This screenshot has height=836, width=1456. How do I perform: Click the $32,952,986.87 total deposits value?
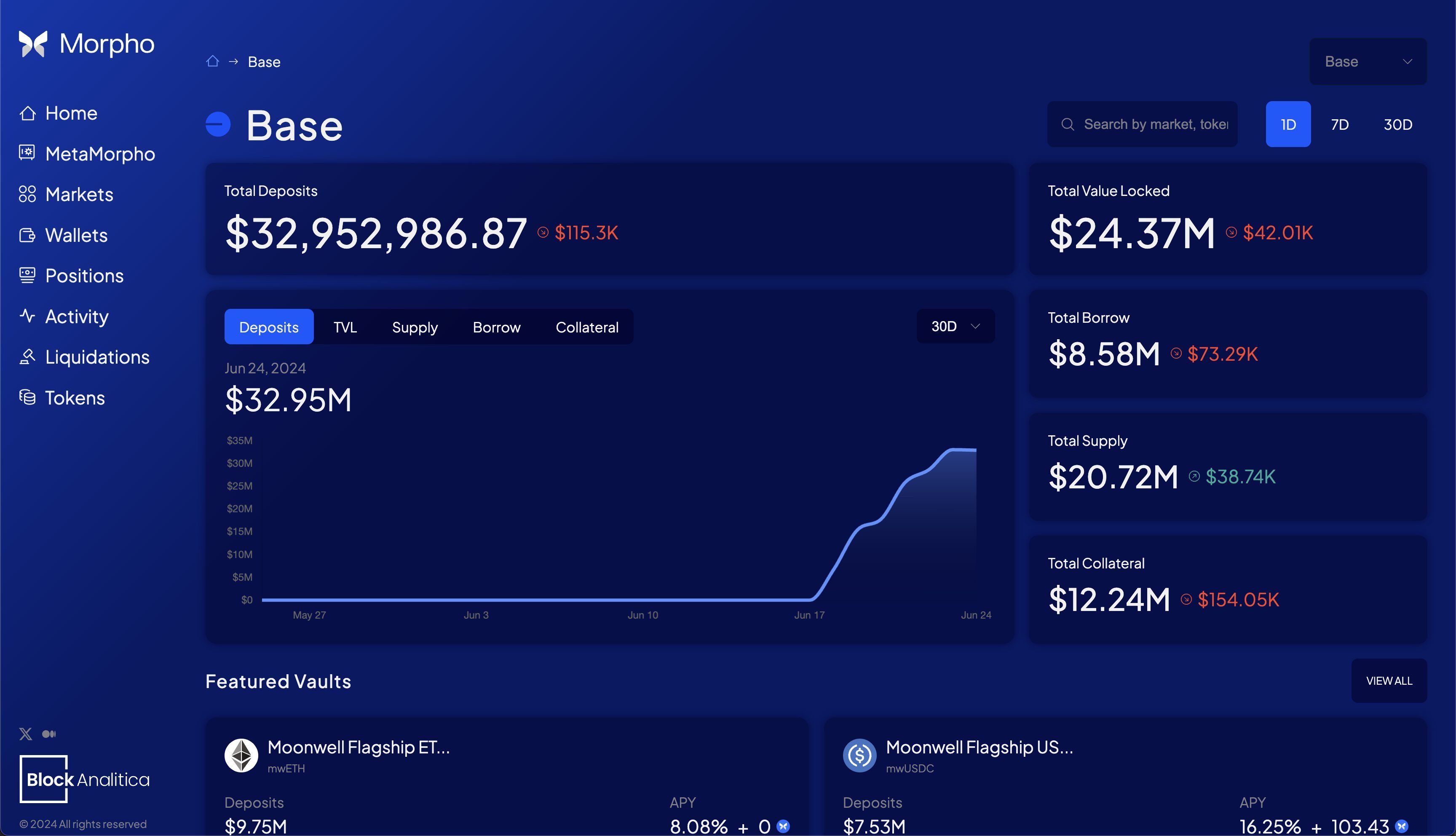point(376,233)
